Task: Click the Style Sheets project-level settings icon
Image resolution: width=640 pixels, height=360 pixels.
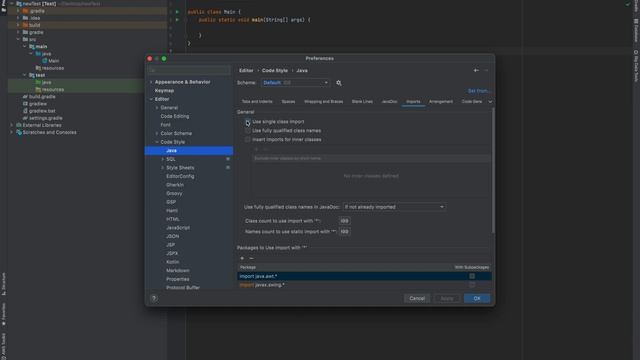Action: tap(228, 168)
